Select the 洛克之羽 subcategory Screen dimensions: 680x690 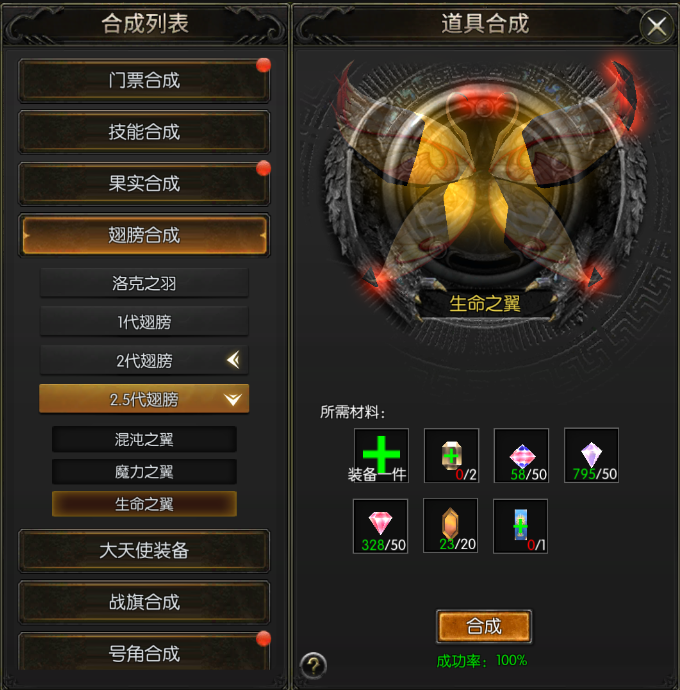144,283
